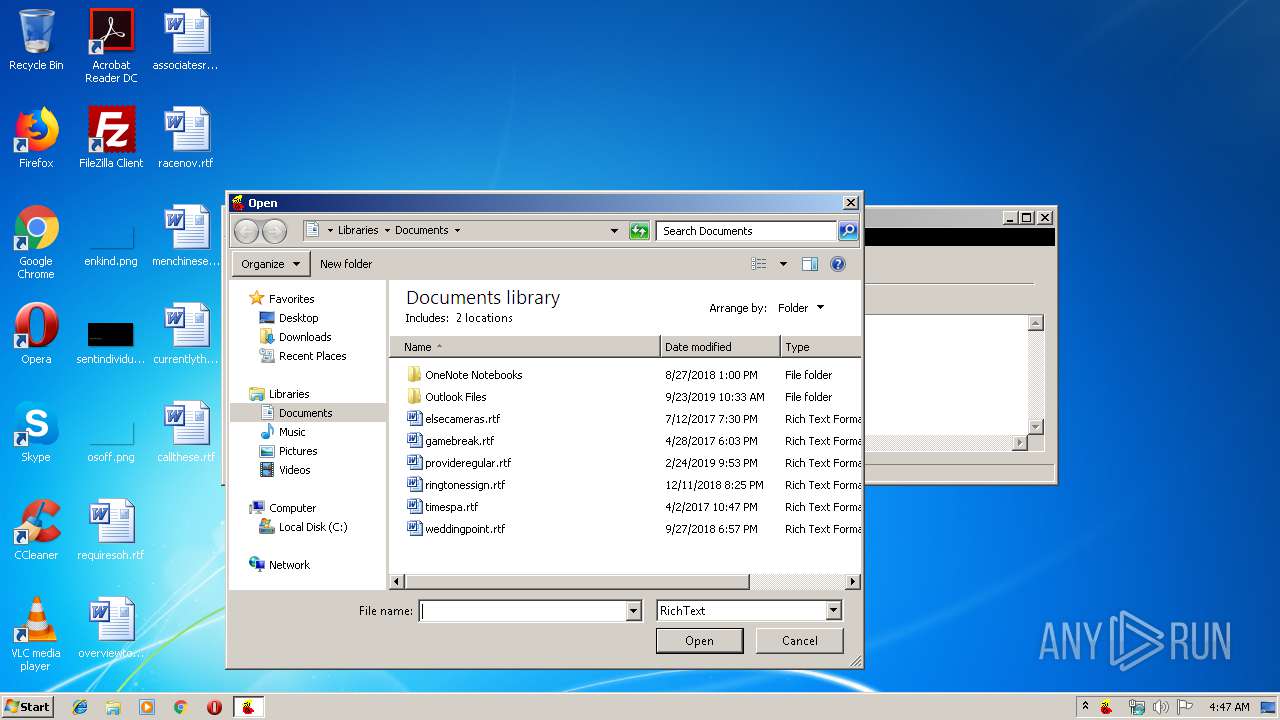
Task: Click the Back navigation arrow in Open dialog
Action: coord(246,231)
